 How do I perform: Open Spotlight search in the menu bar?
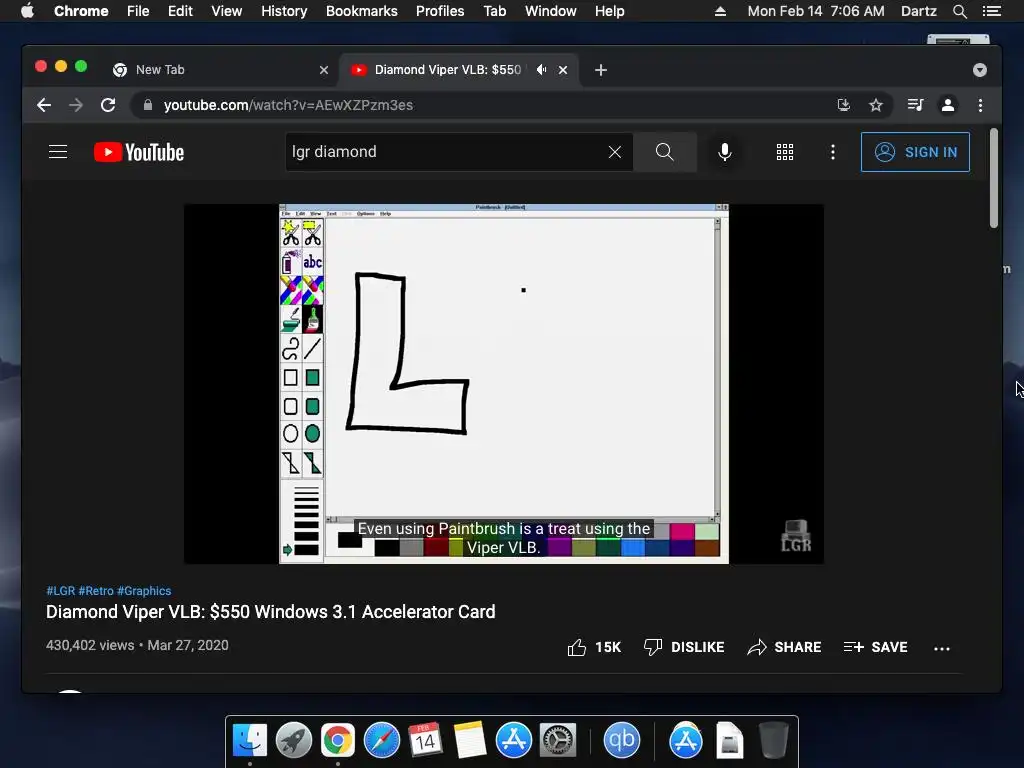click(x=959, y=11)
